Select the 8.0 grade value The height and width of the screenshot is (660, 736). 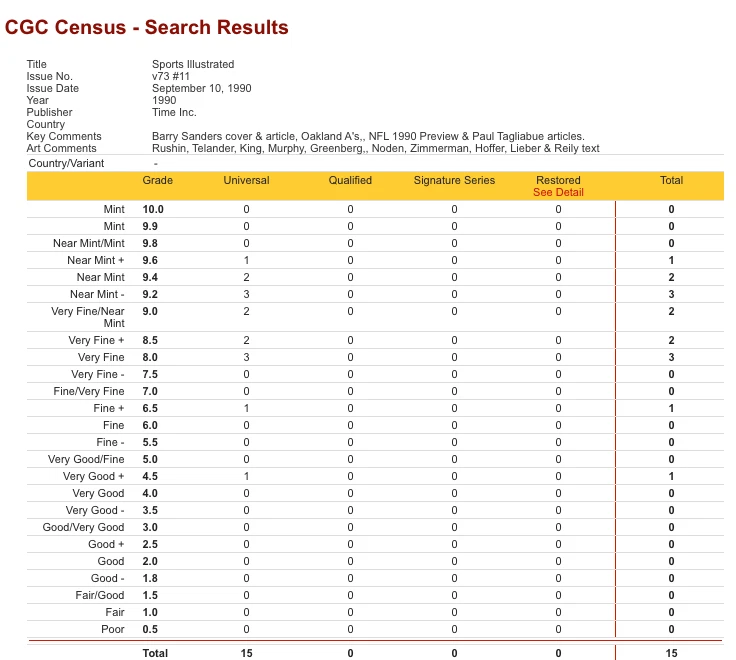(x=152, y=357)
